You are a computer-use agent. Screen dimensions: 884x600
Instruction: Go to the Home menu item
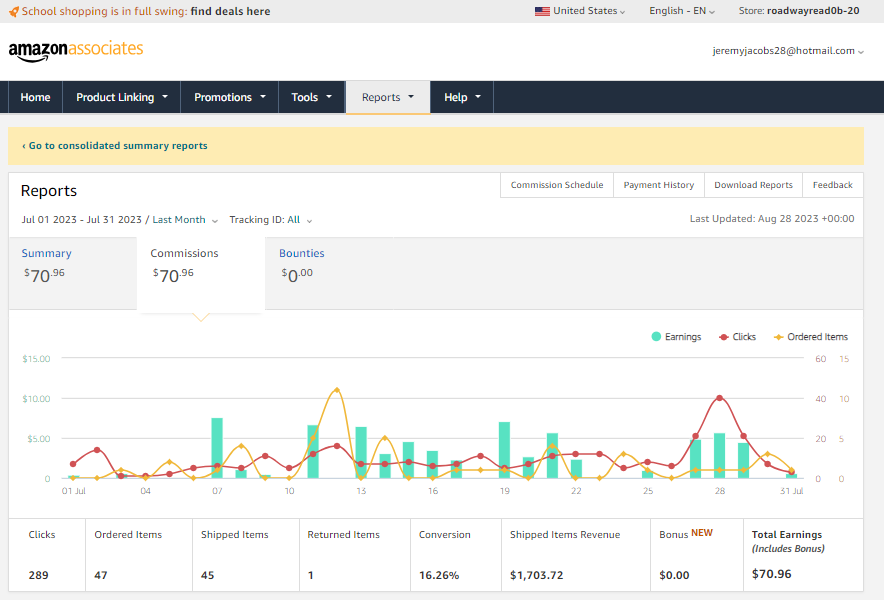[36, 97]
